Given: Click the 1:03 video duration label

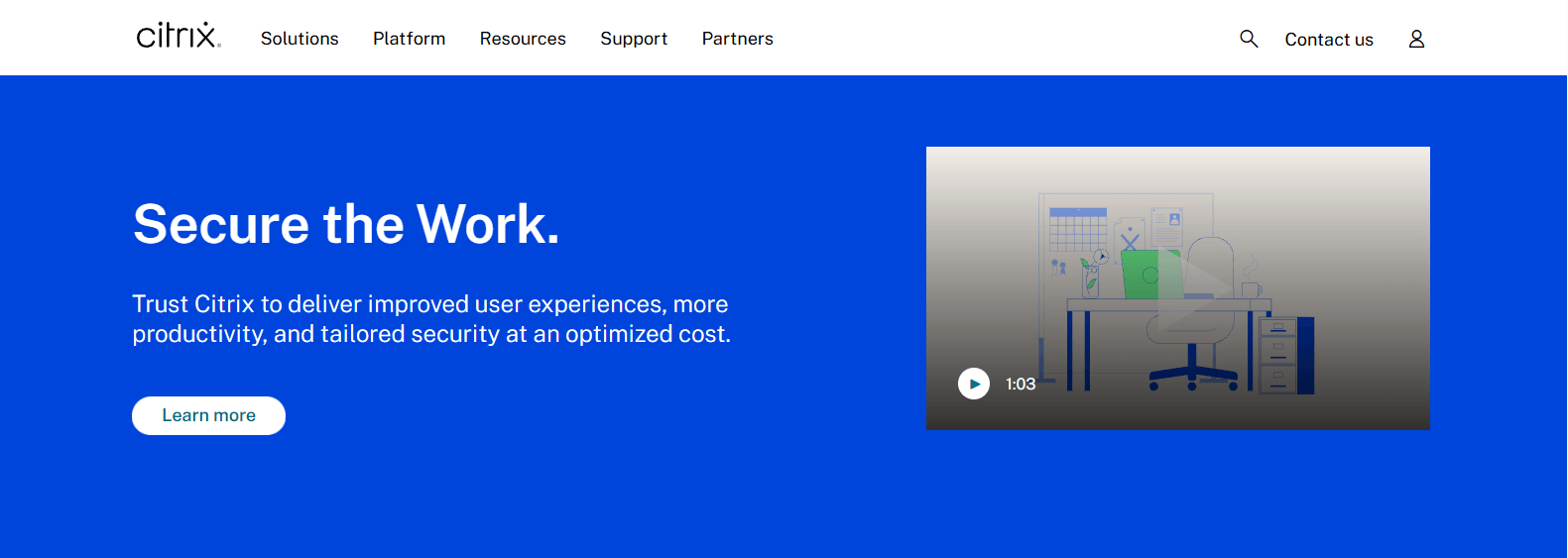Looking at the screenshot, I should (1021, 385).
